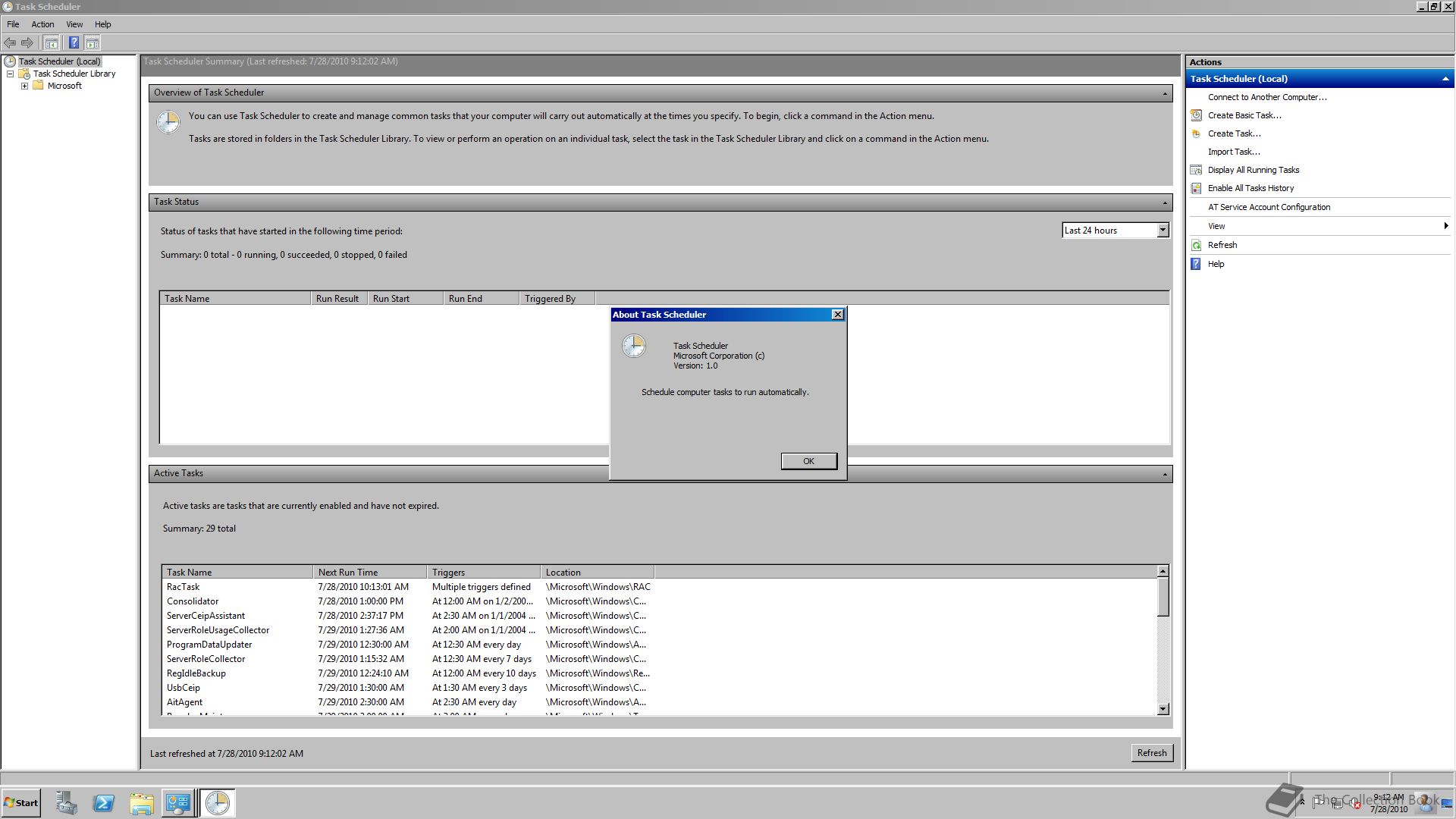The image size is (1456, 819).
Task: Select the AitAgent task row
Action: (x=409, y=702)
